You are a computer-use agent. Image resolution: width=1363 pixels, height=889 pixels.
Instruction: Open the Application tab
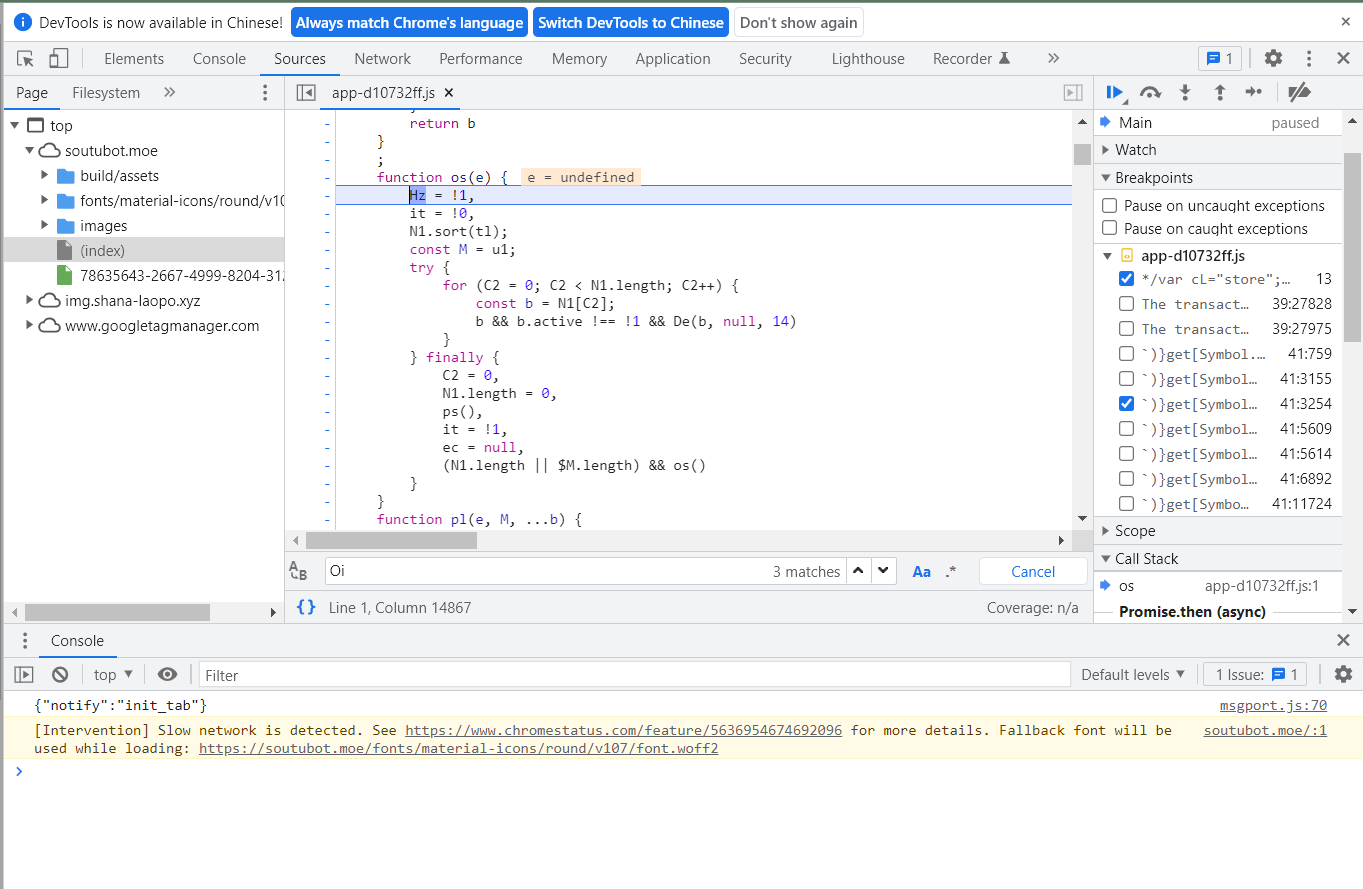(673, 59)
